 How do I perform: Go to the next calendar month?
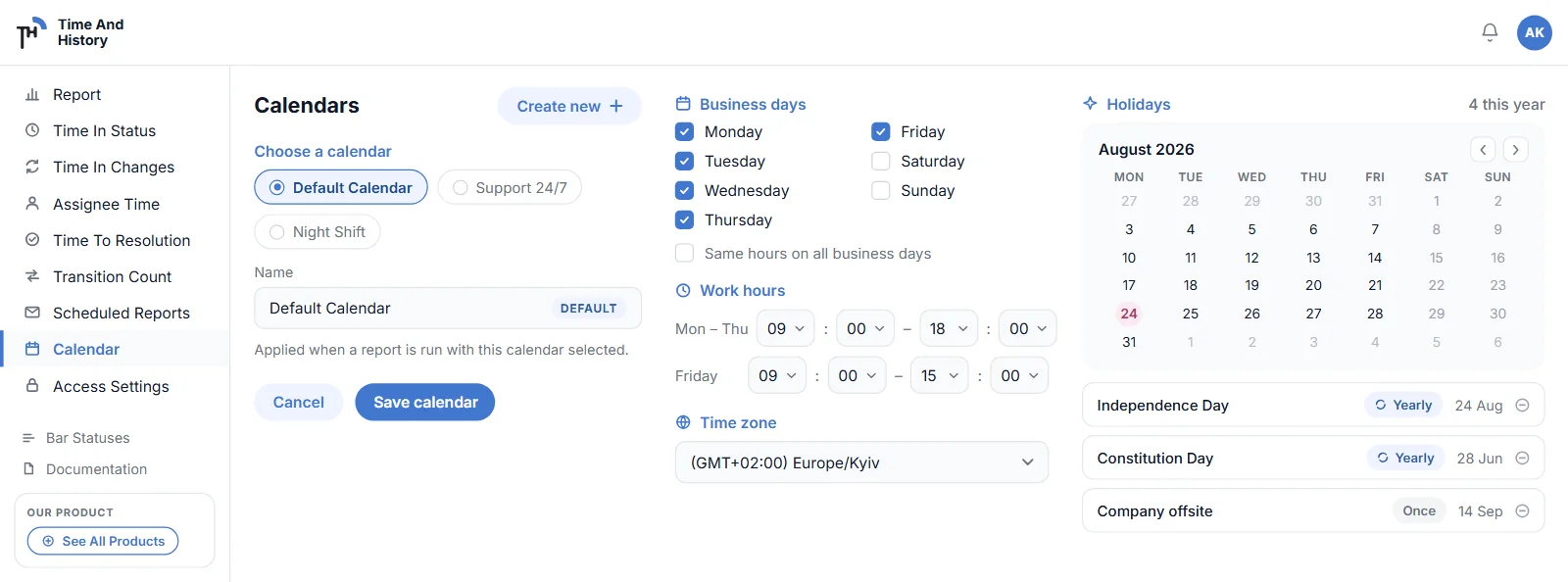pos(1515,150)
